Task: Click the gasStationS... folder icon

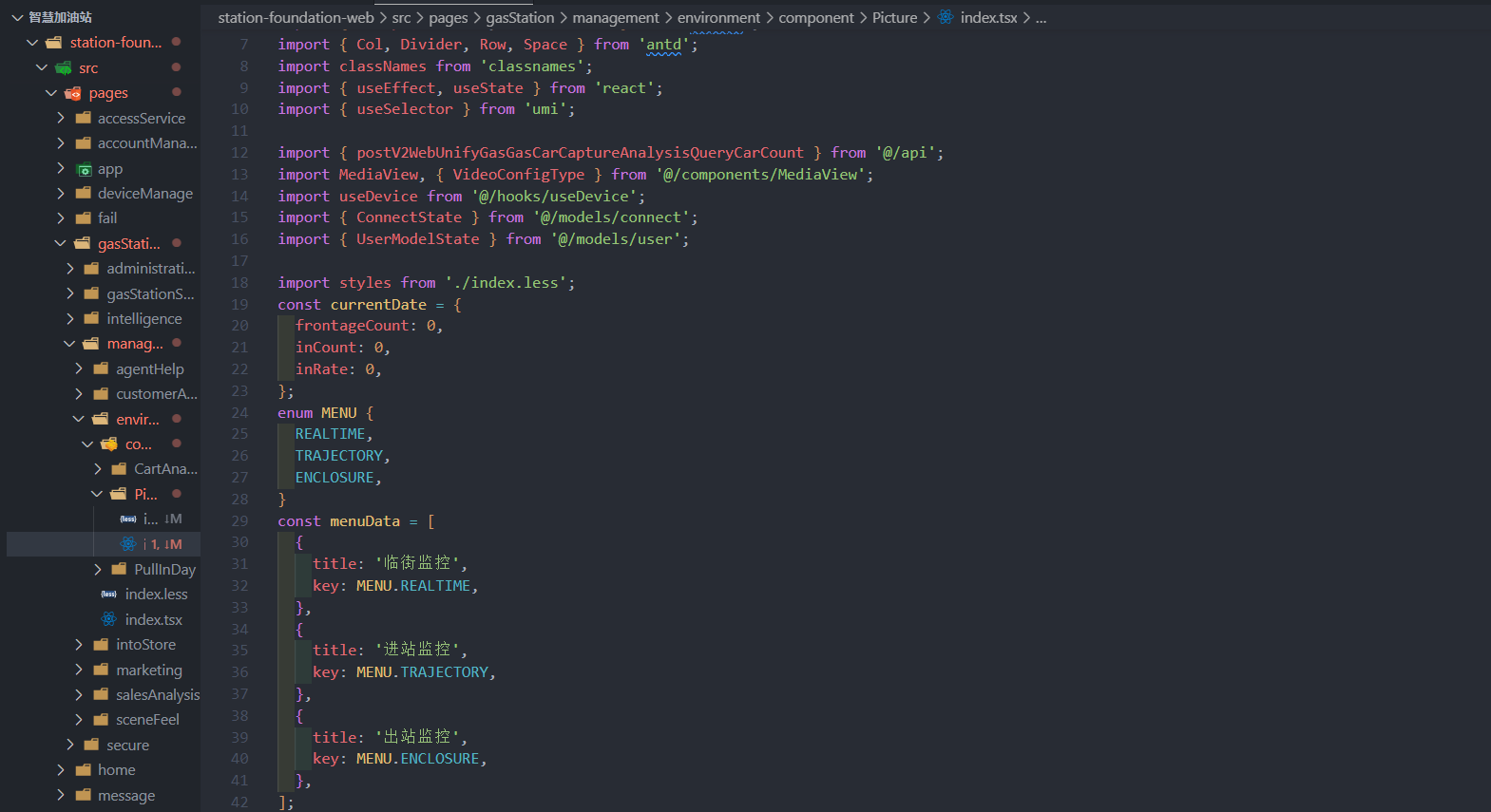Action: click(x=92, y=293)
